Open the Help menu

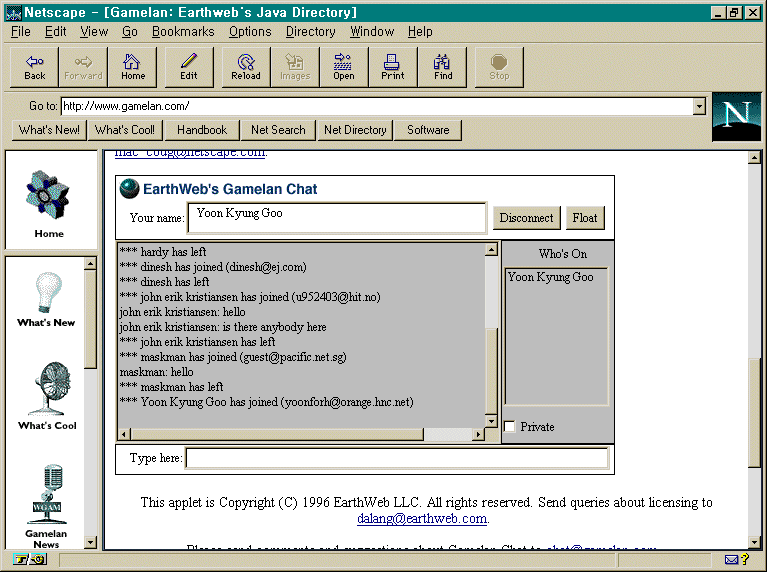coord(420,32)
